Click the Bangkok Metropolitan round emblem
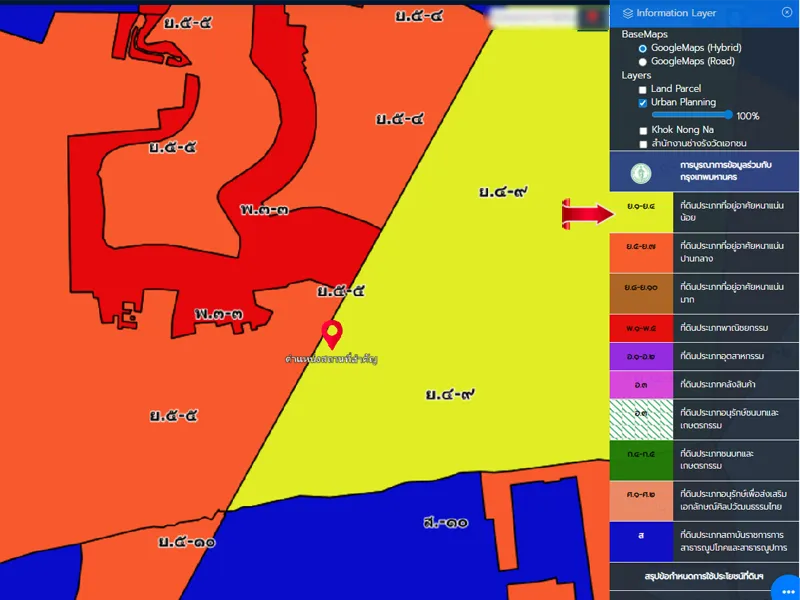 [641, 172]
